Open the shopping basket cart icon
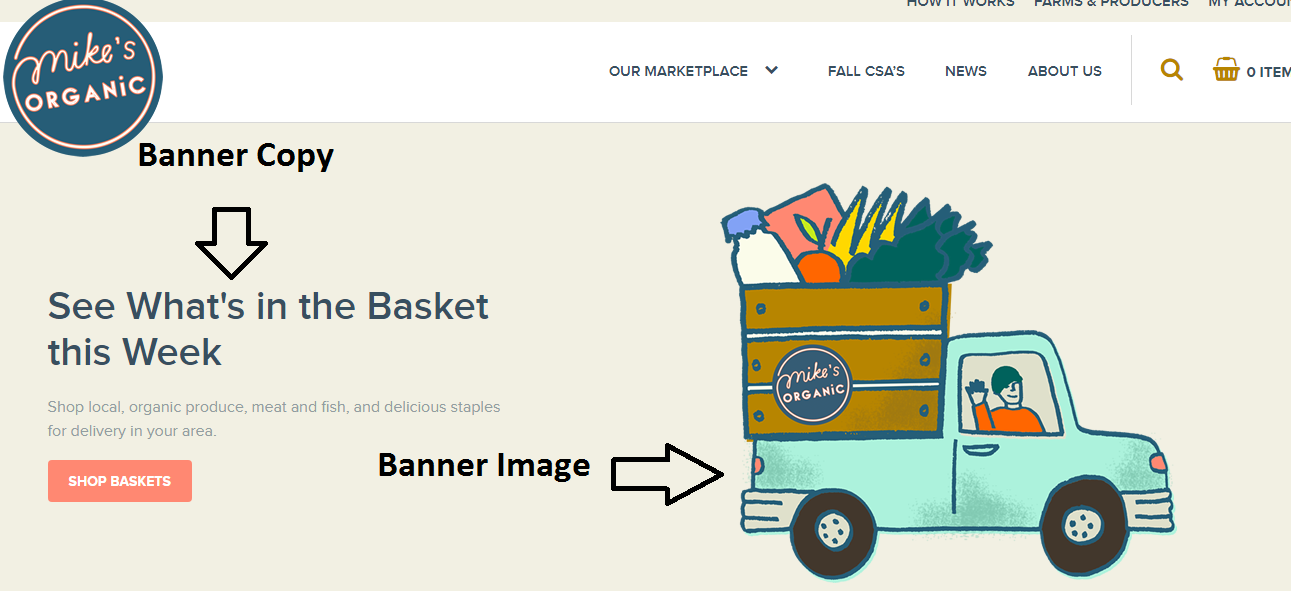The image size is (1291, 591). (x=1226, y=69)
